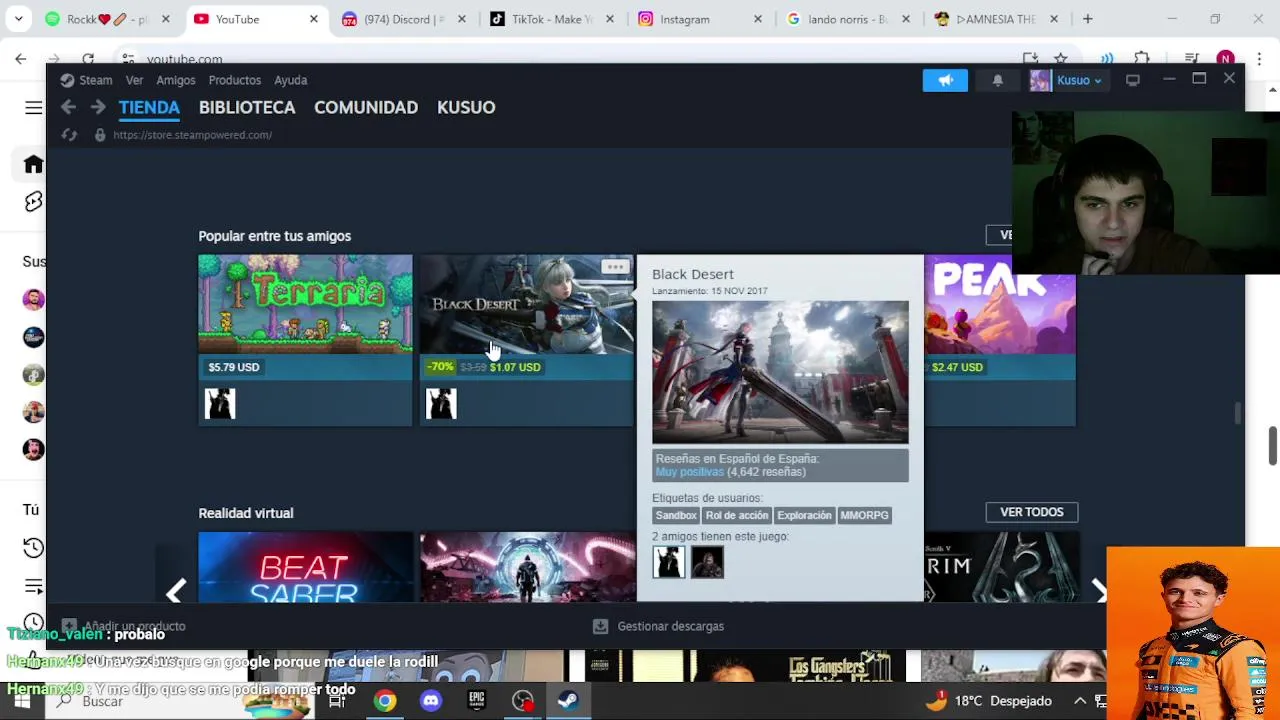Click the Steam store URL address
This screenshot has height=720, width=1280.
193,135
